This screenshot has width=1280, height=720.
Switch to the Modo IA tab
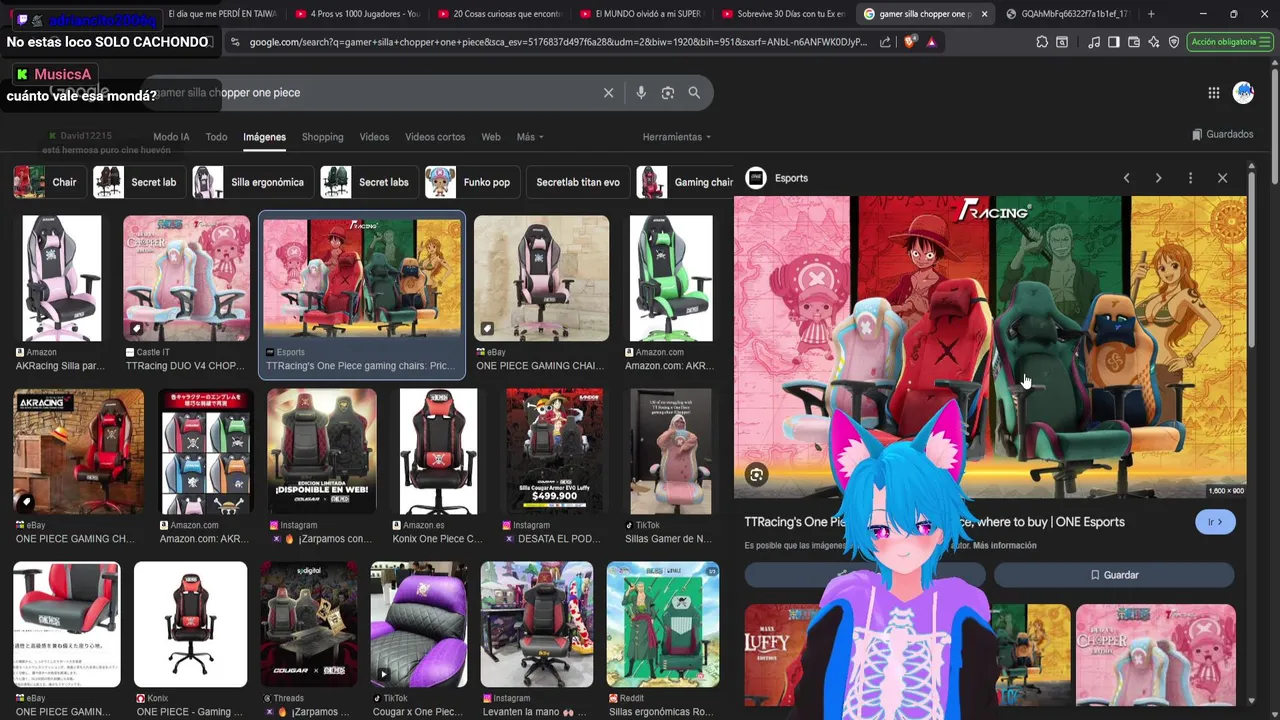coord(171,137)
